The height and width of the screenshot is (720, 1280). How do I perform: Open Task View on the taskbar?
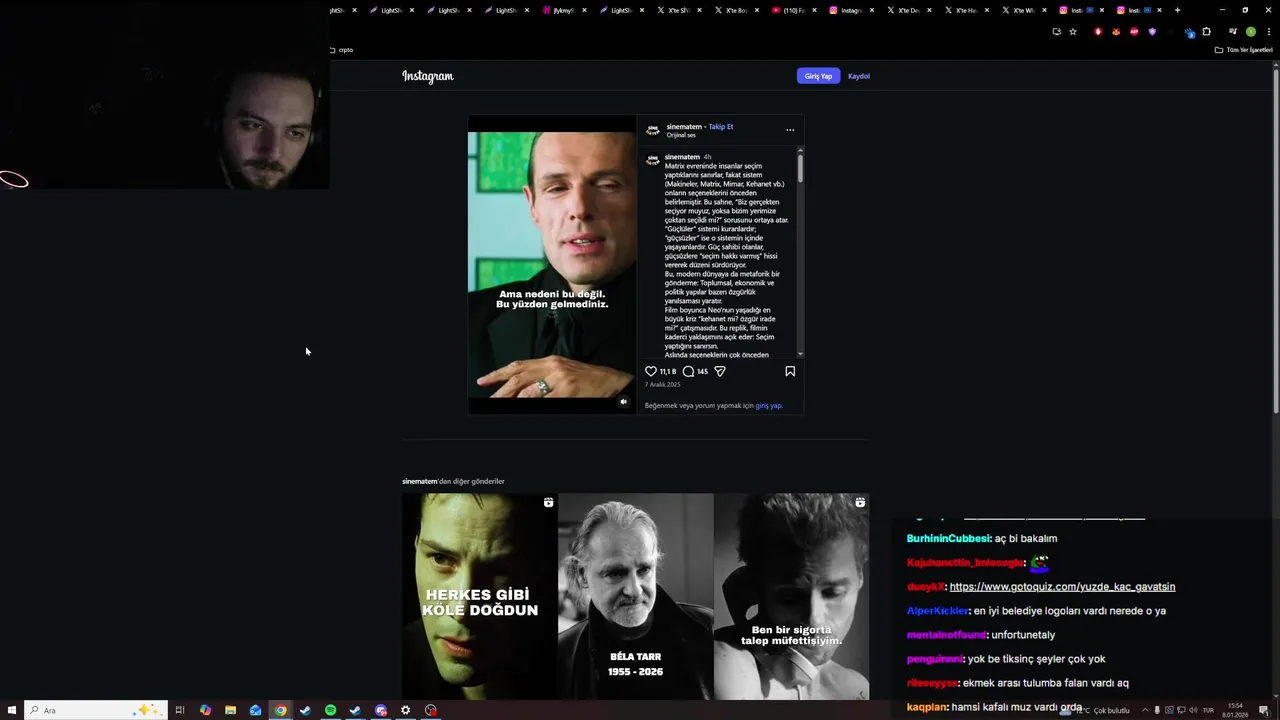[x=180, y=710]
